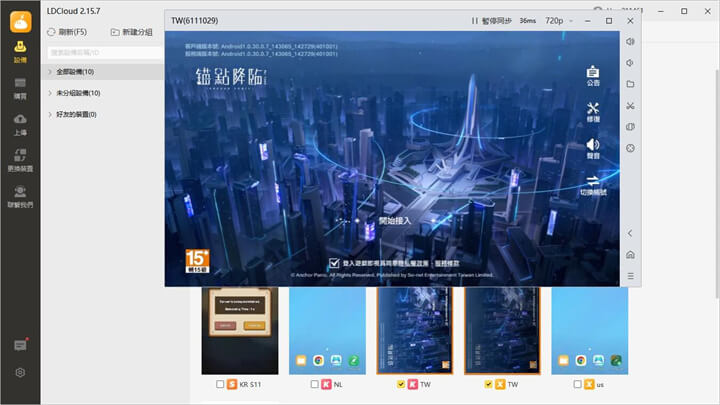Image resolution: width=720 pixels, height=405 pixels.
Task: Pause sync (暫停同步) in TW window
Action: [x=491, y=21]
